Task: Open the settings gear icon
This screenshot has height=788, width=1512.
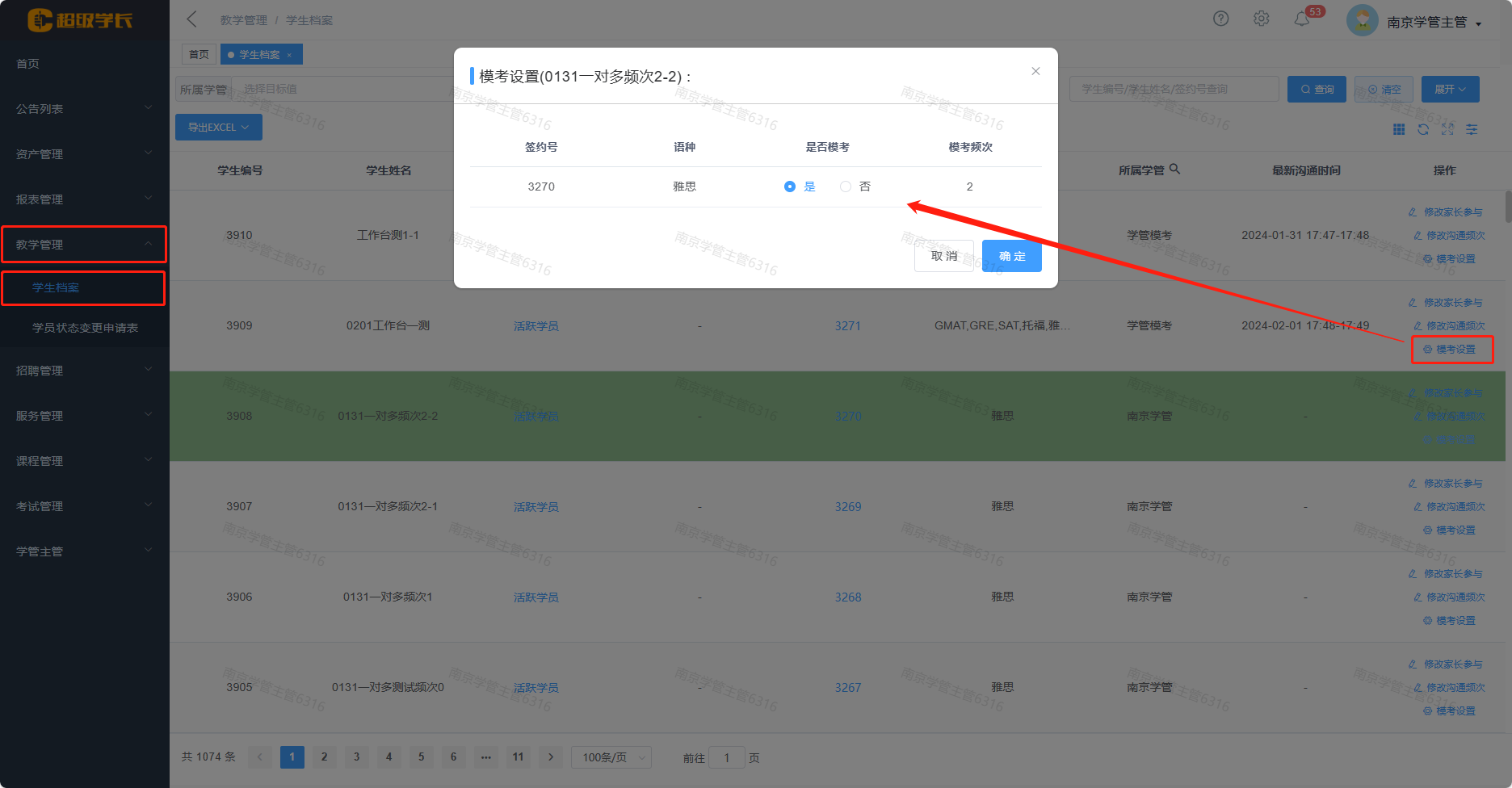Action: tap(1261, 19)
